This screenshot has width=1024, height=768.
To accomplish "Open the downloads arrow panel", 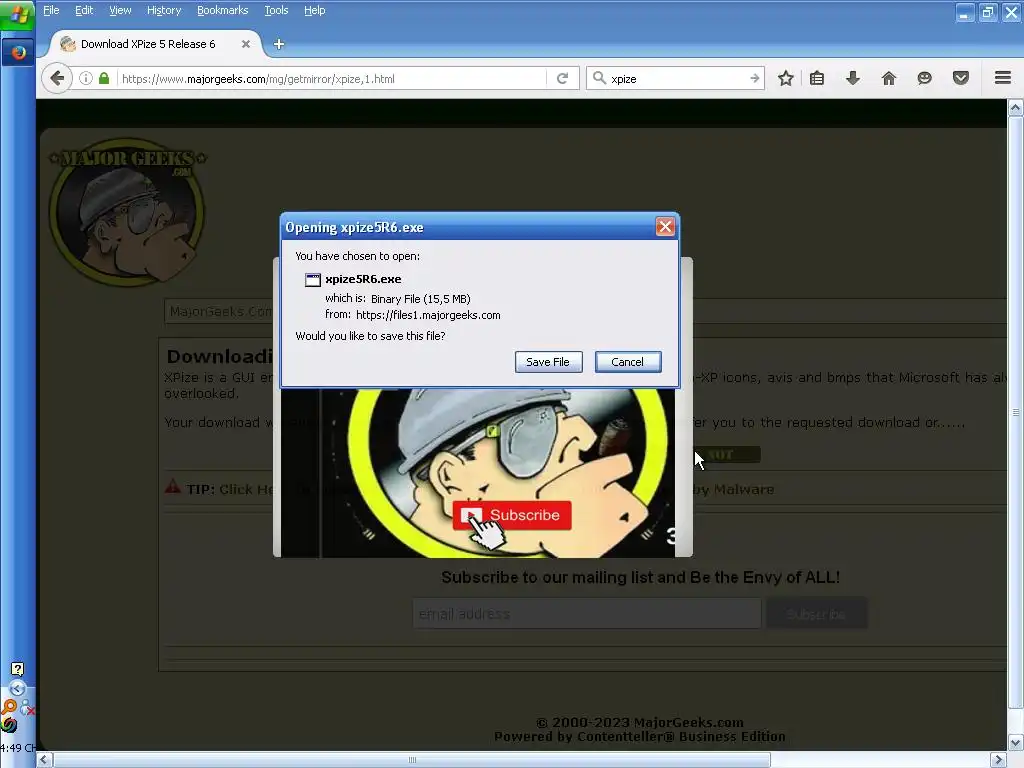I will (x=853, y=78).
